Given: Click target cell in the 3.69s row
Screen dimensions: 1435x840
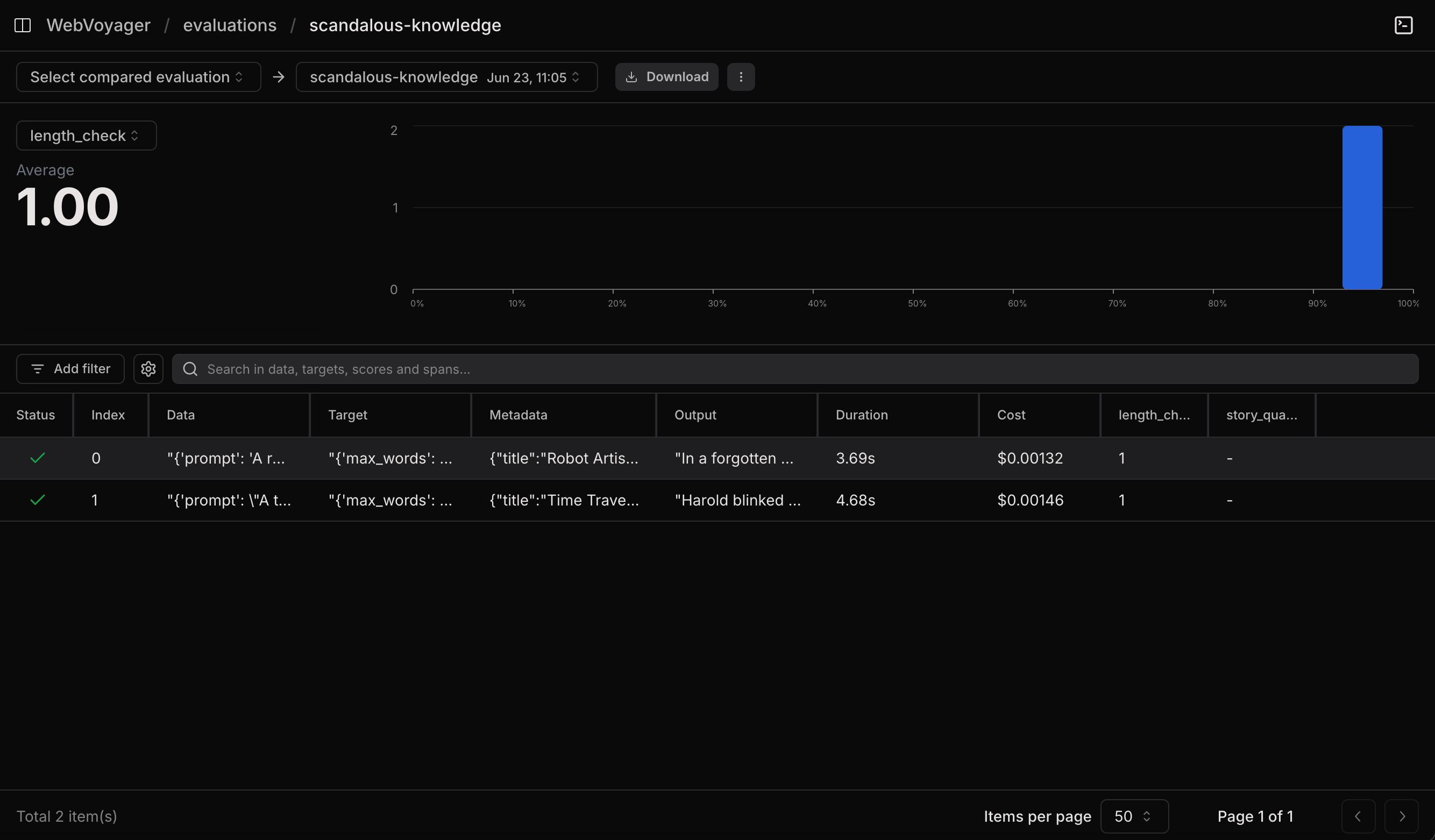Looking at the screenshot, I should tap(390, 458).
